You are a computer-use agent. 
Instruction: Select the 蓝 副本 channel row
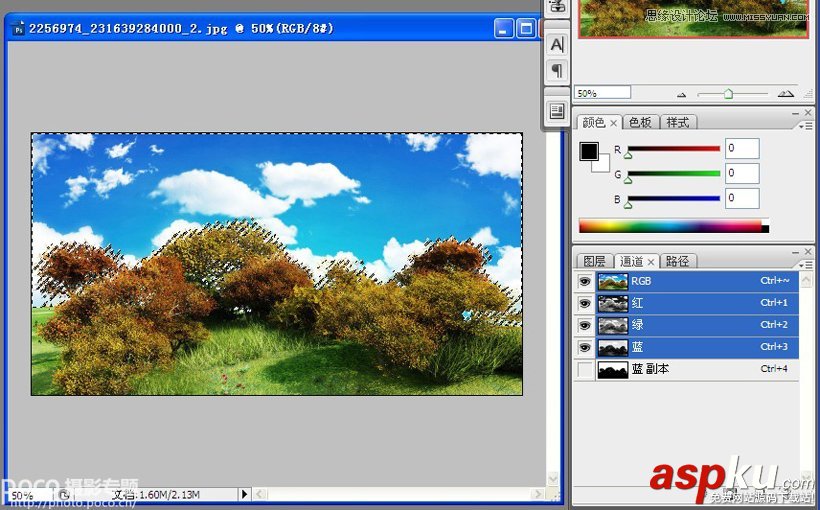[686, 369]
